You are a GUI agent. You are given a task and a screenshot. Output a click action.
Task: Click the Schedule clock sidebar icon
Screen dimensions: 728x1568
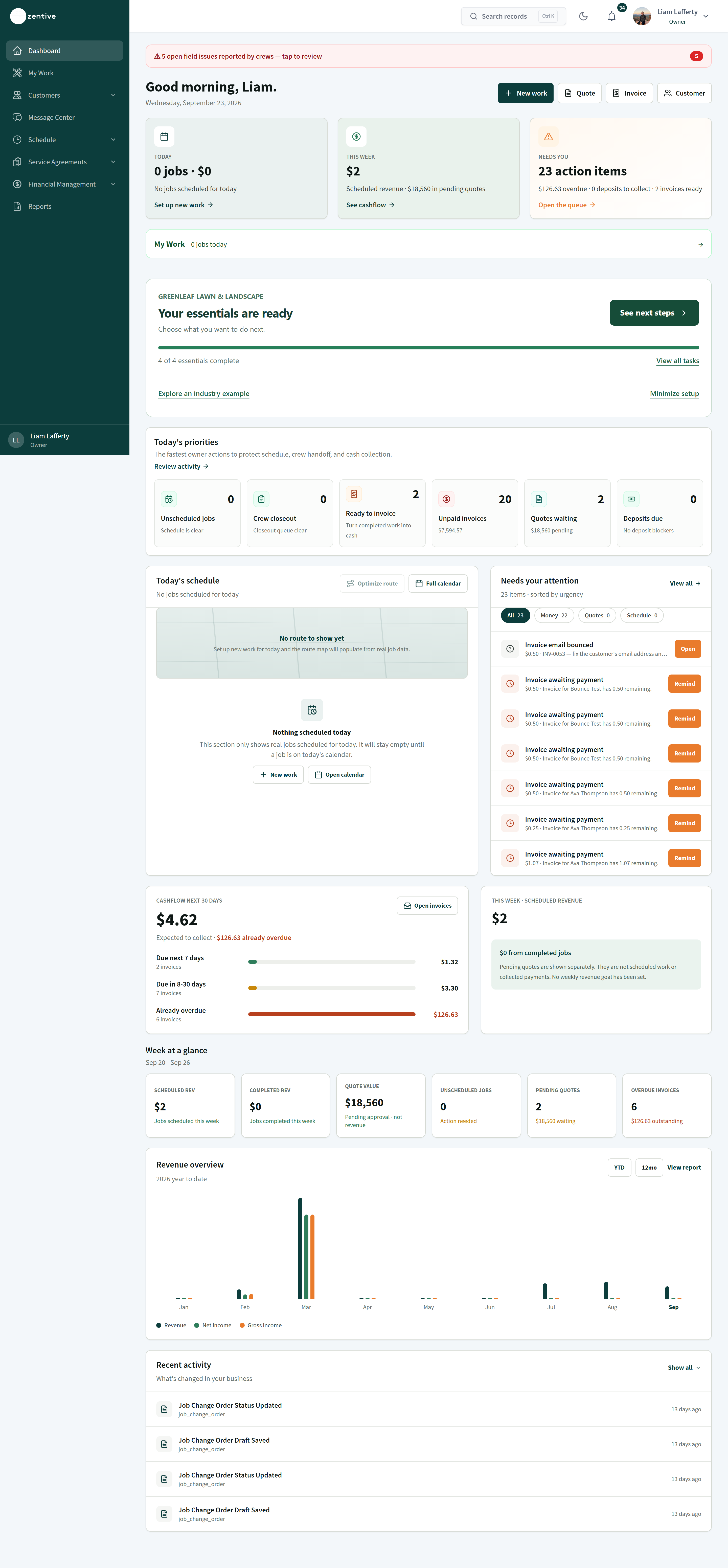[17, 139]
